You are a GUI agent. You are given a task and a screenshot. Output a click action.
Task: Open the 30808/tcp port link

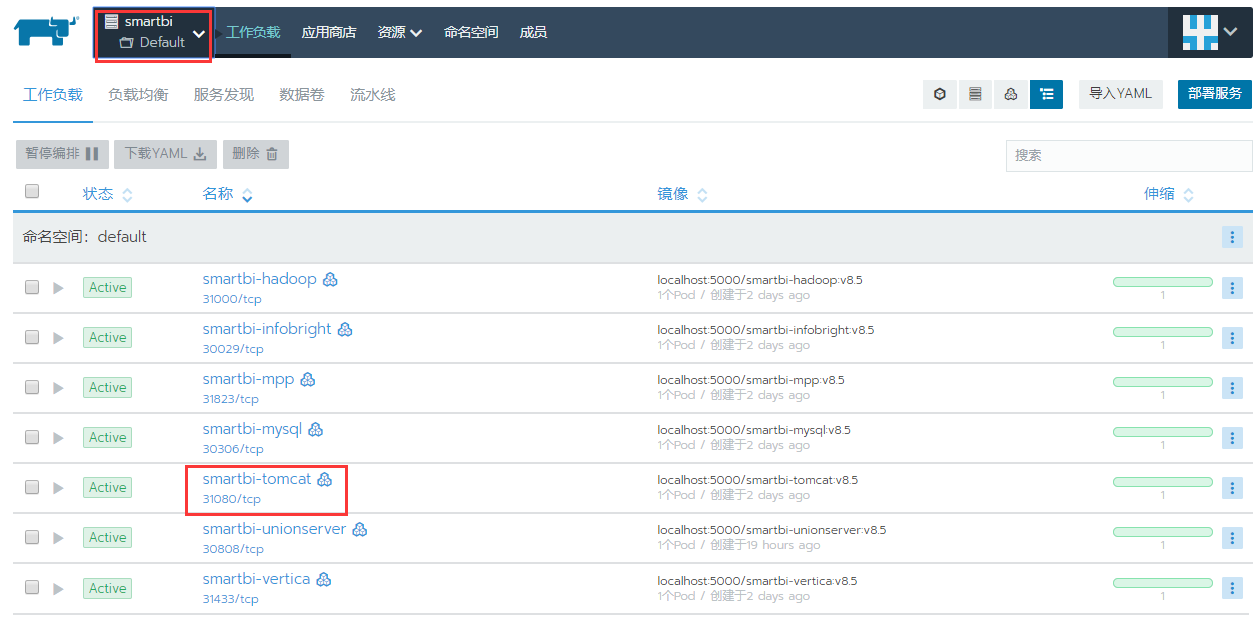(x=233, y=549)
